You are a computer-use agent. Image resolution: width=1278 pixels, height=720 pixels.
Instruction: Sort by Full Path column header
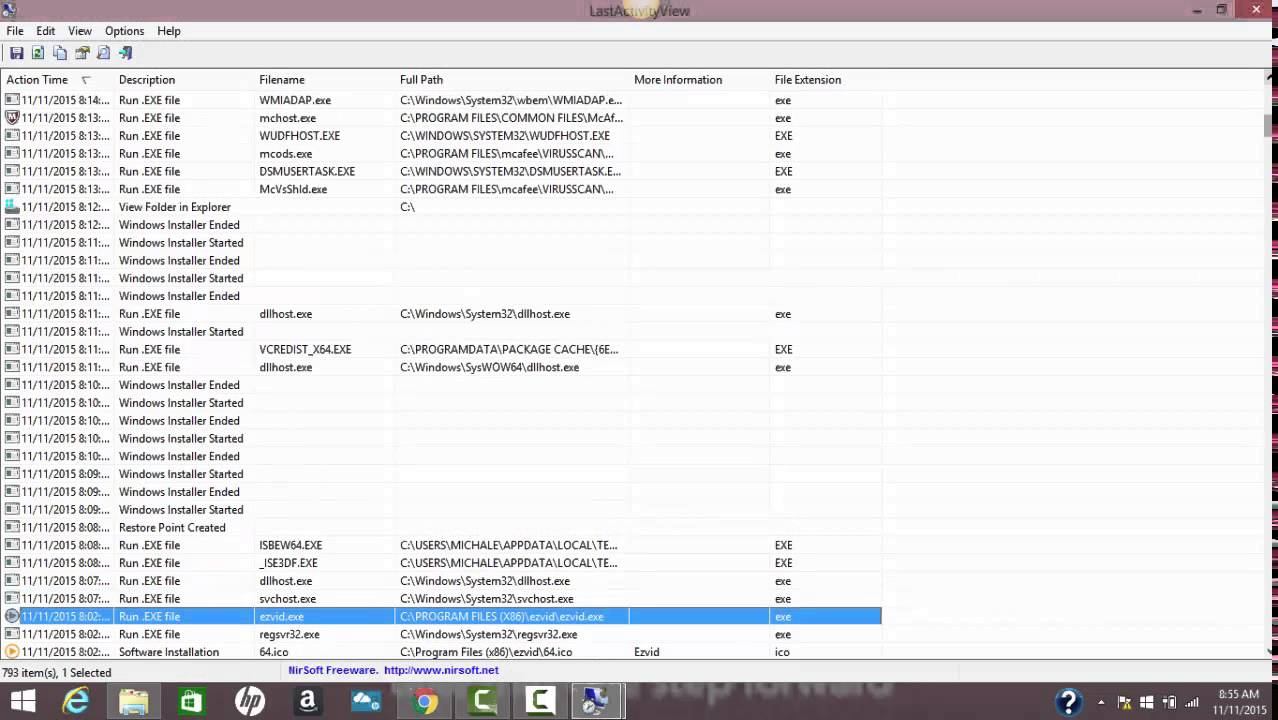(x=512, y=80)
